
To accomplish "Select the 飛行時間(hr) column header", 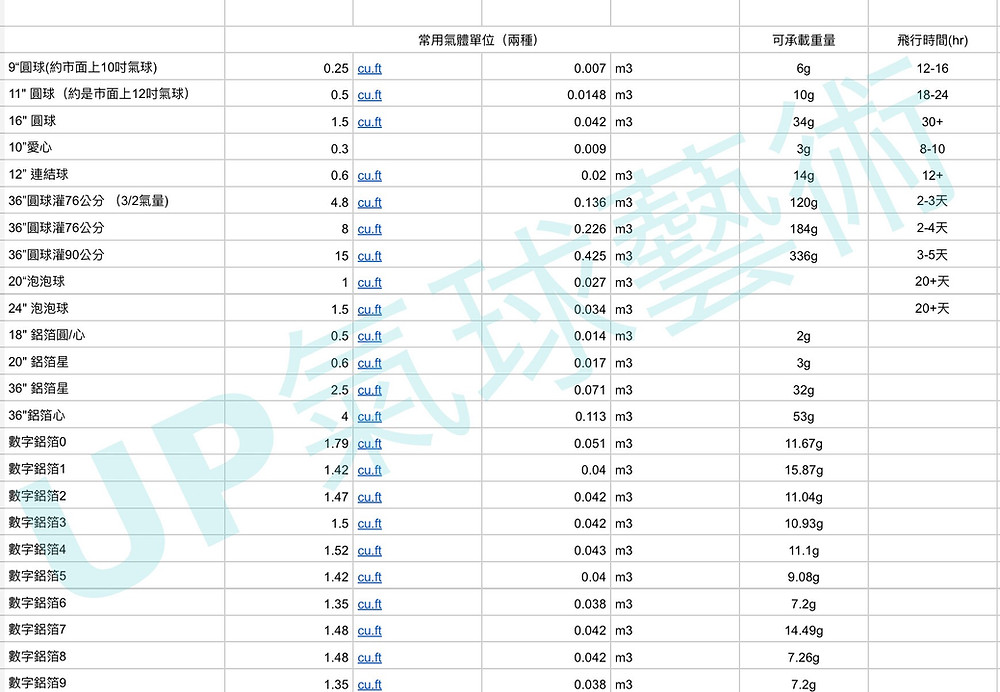I will (x=934, y=40).
